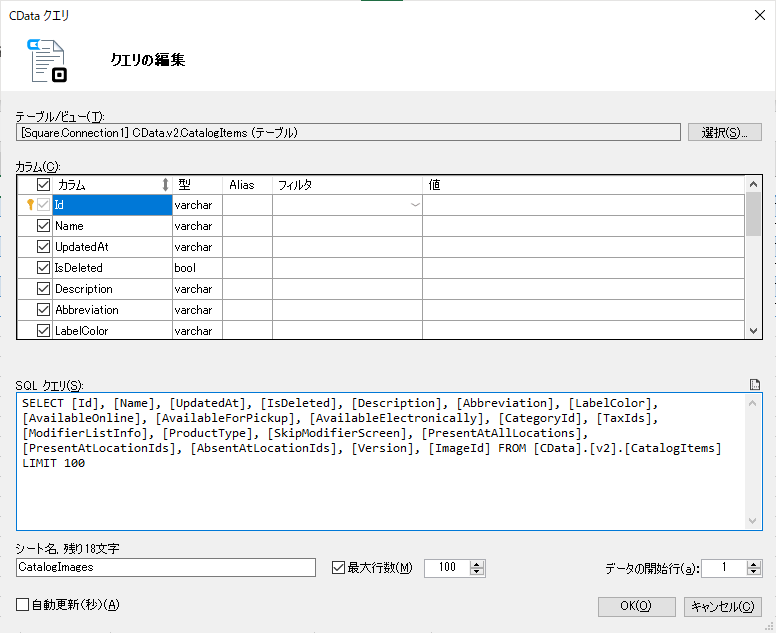Click the primary key icon beside Id
The width and height of the screenshot is (776, 633).
pyautogui.click(x=30, y=204)
